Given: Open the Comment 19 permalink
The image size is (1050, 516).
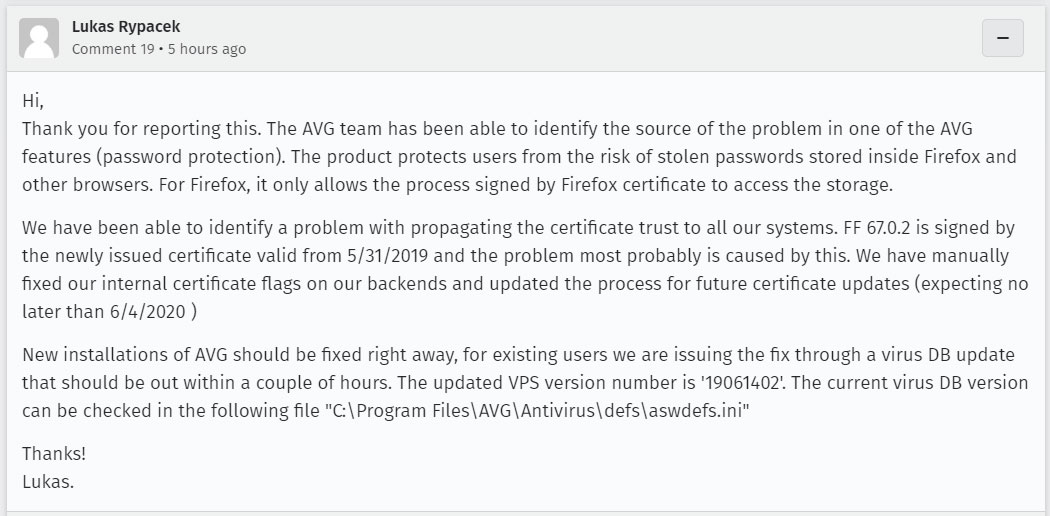Looking at the screenshot, I should [x=113, y=49].
